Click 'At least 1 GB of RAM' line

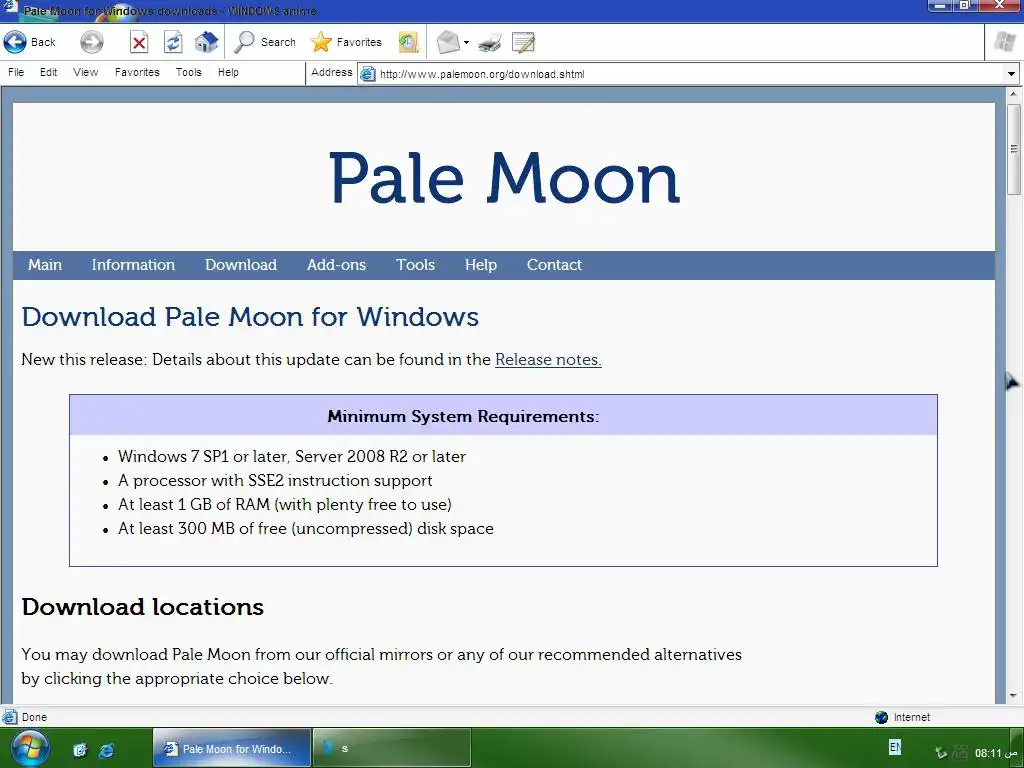tap(285, 505)
